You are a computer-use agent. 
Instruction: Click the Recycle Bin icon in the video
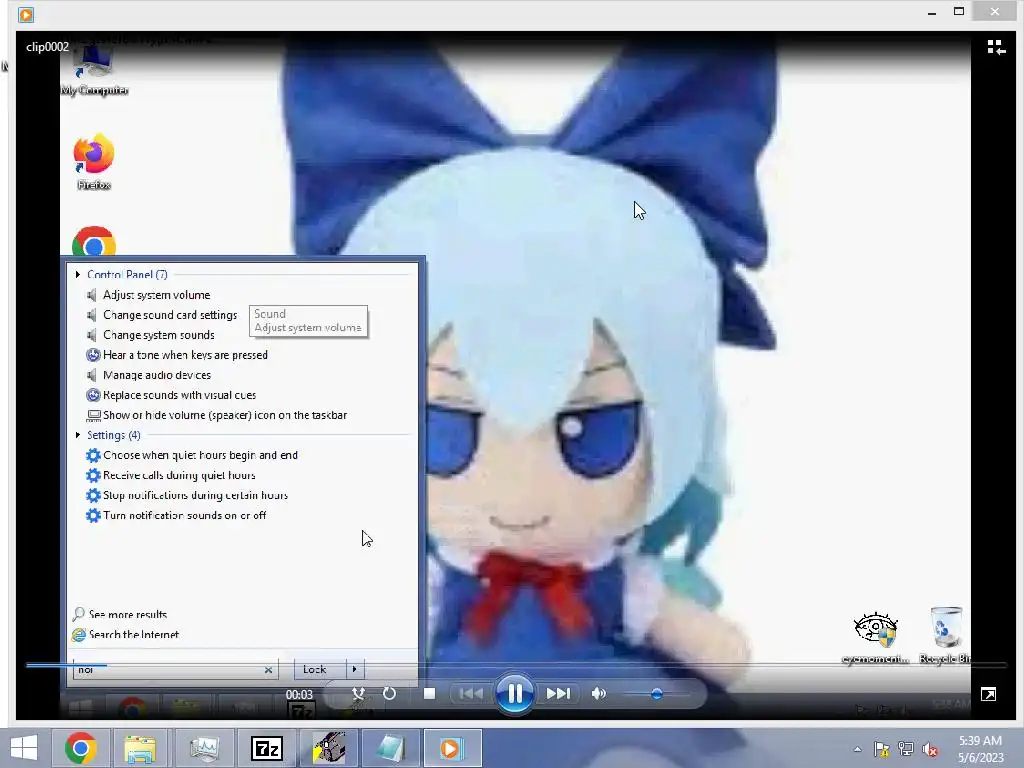[945, 635]
